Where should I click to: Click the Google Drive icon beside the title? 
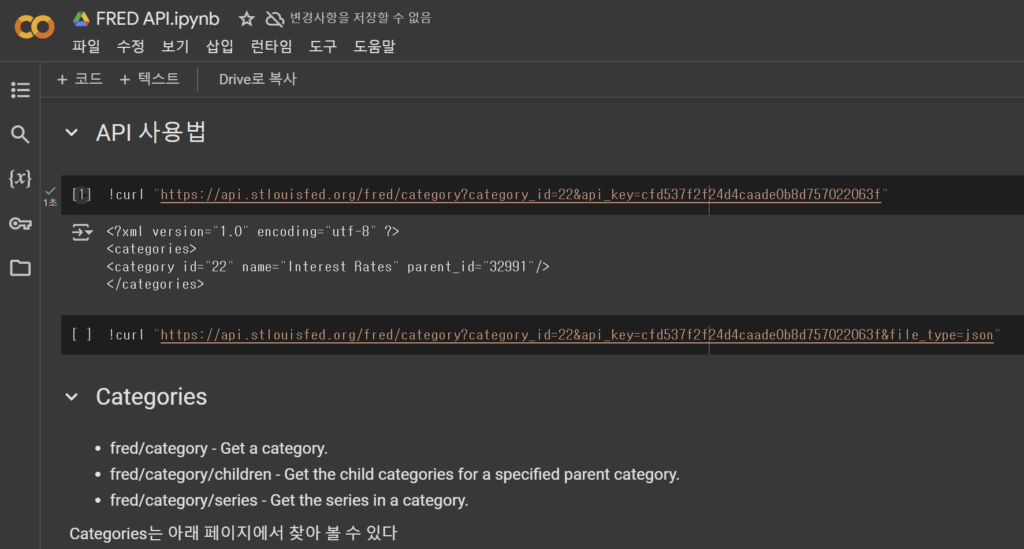point(81,19)
